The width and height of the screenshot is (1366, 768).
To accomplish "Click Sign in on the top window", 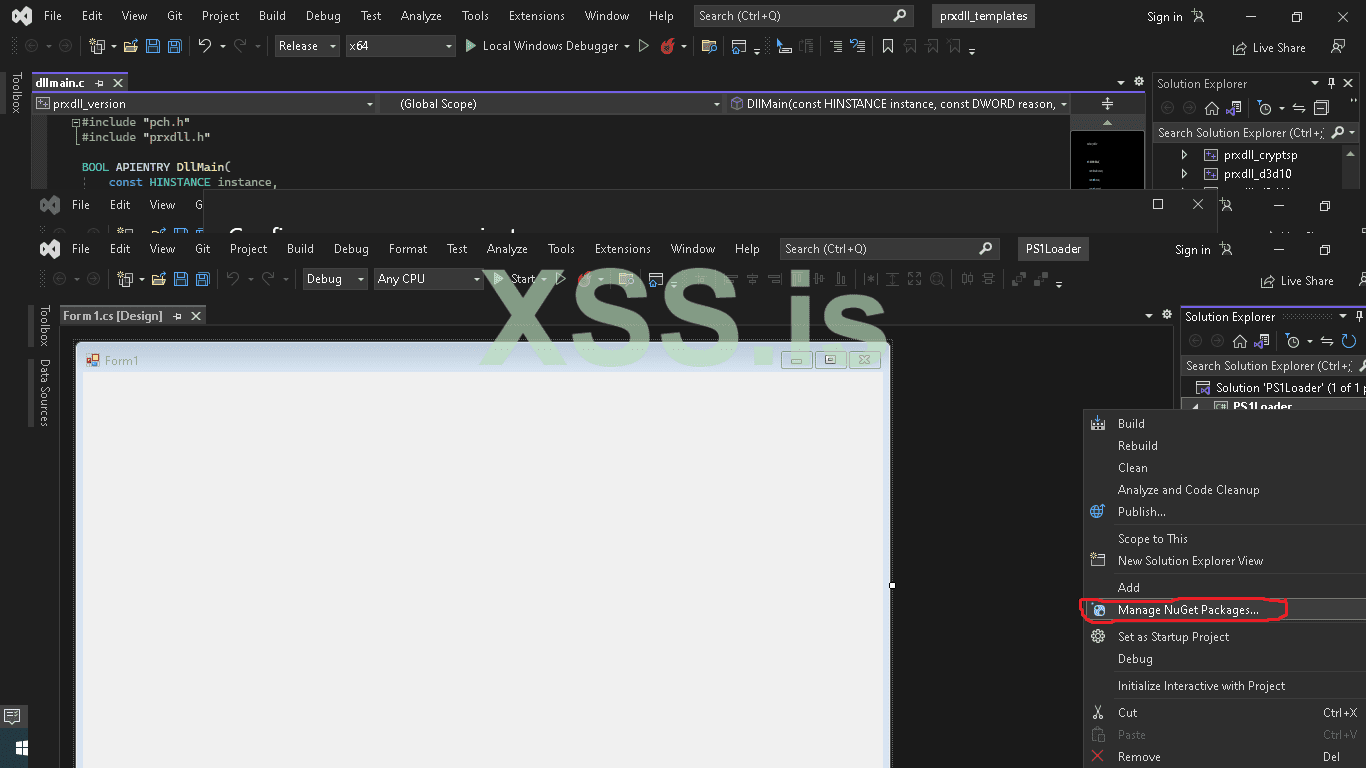I will (1164, 17).
